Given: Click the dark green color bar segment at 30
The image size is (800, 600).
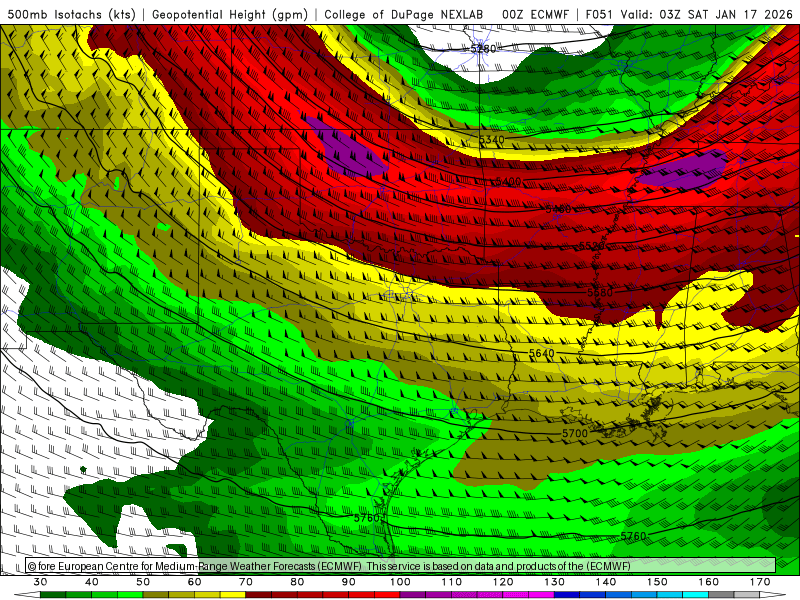Looking at the screenshot, I should click(53, 596).
